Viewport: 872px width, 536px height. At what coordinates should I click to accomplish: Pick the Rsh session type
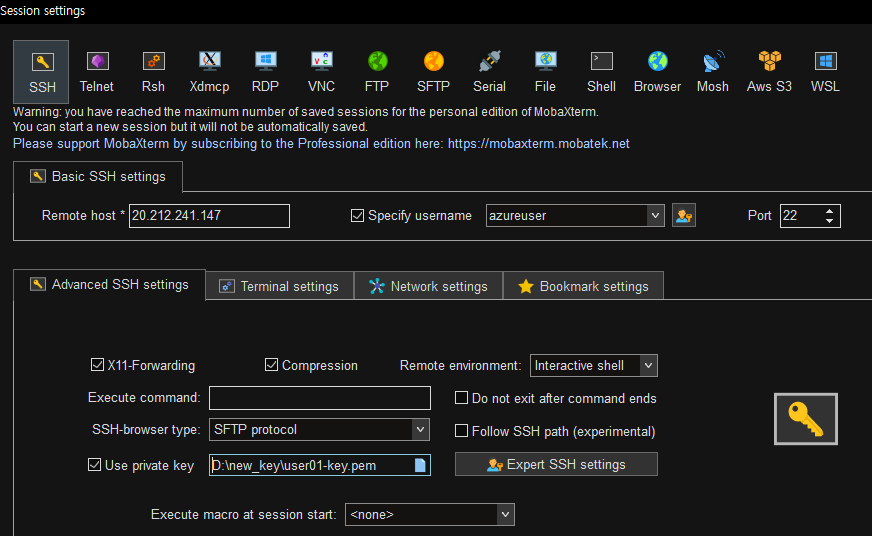(x=153, y=72)
